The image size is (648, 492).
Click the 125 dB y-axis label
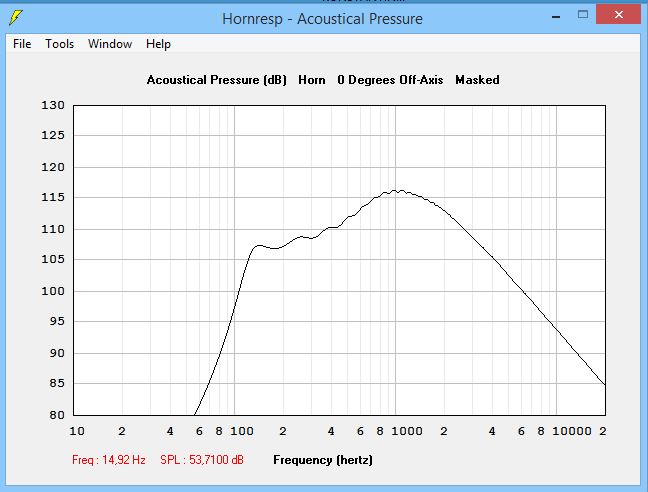coord(53,135)
